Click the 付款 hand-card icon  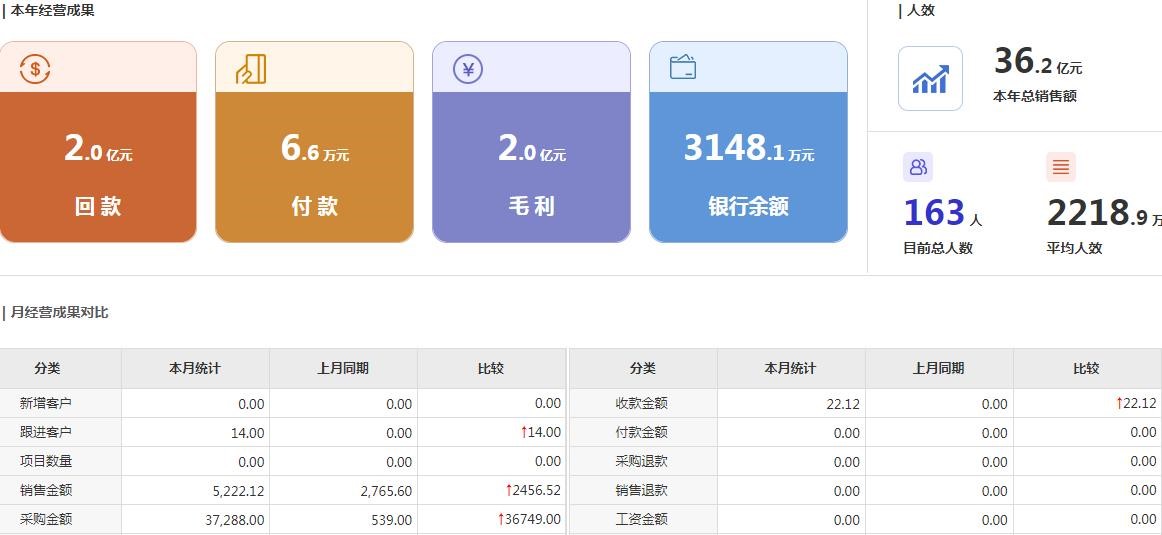tap(251, 69)
